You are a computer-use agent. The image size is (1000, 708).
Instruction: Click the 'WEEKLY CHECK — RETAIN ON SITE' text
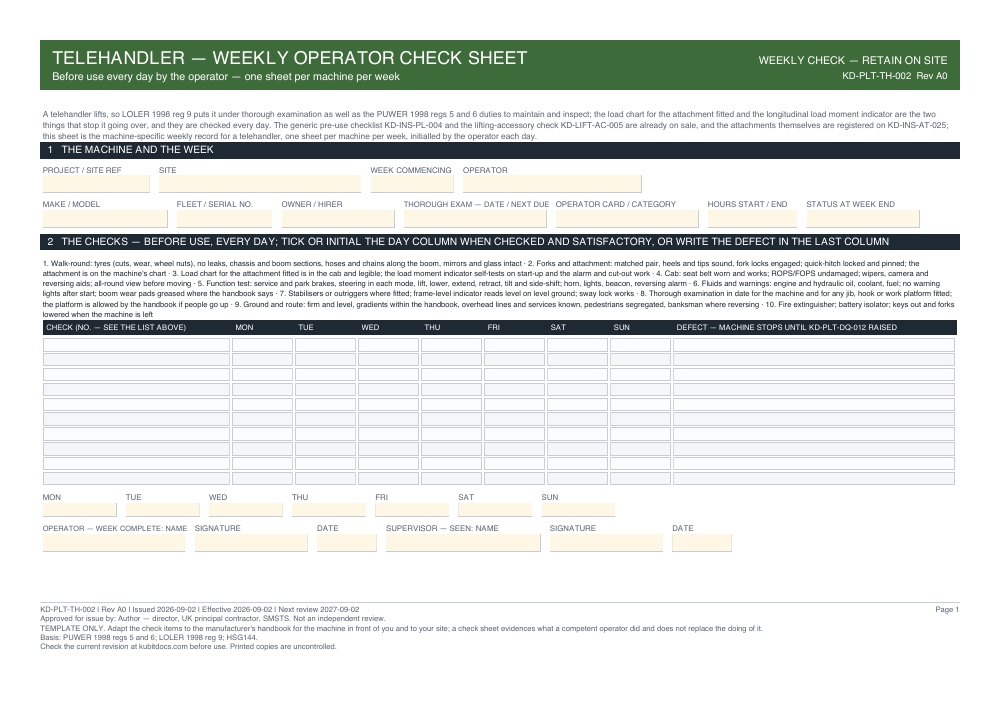click(x=853, y=60)
